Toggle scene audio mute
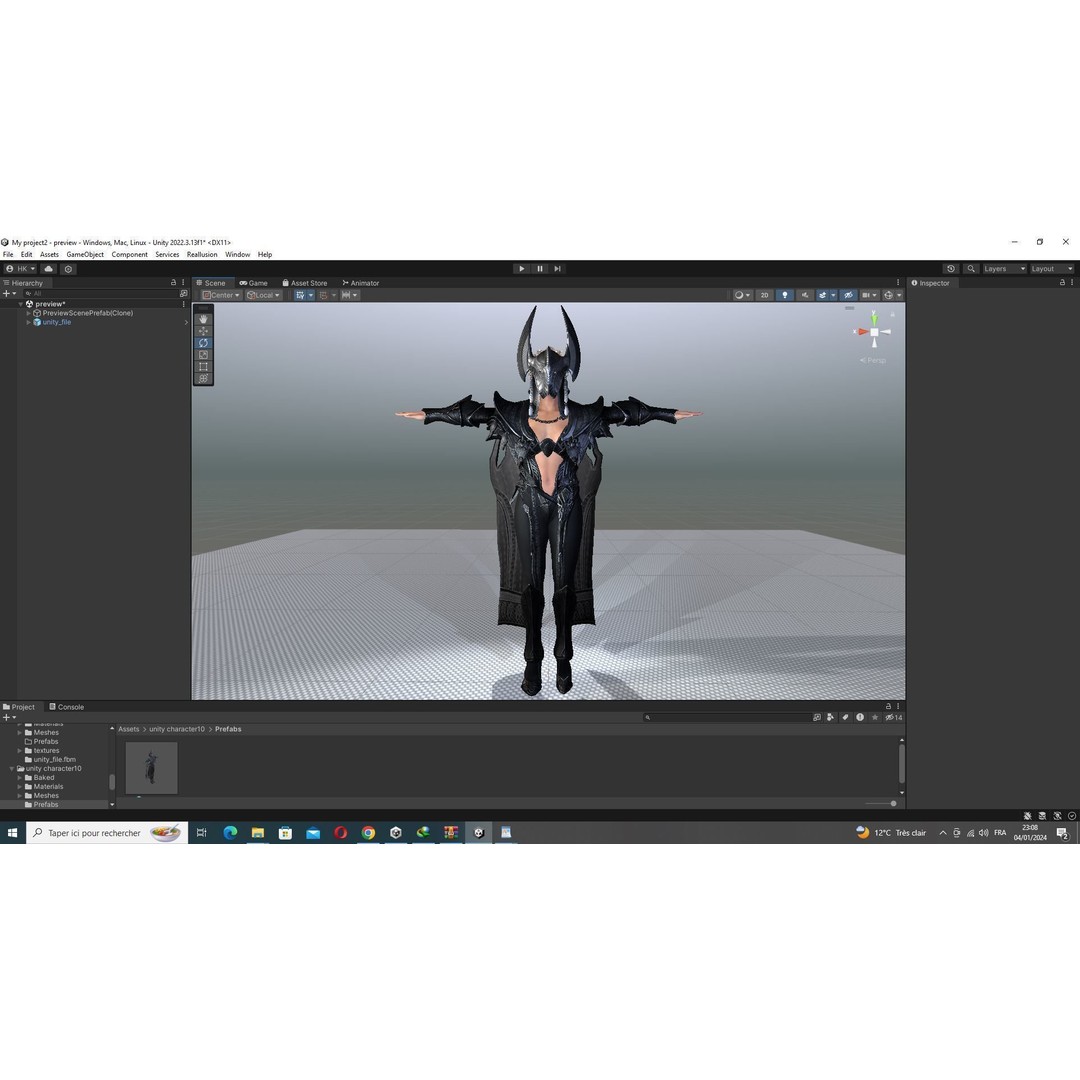Screen dimensions: 1080x1080 (x=804, y=295)
